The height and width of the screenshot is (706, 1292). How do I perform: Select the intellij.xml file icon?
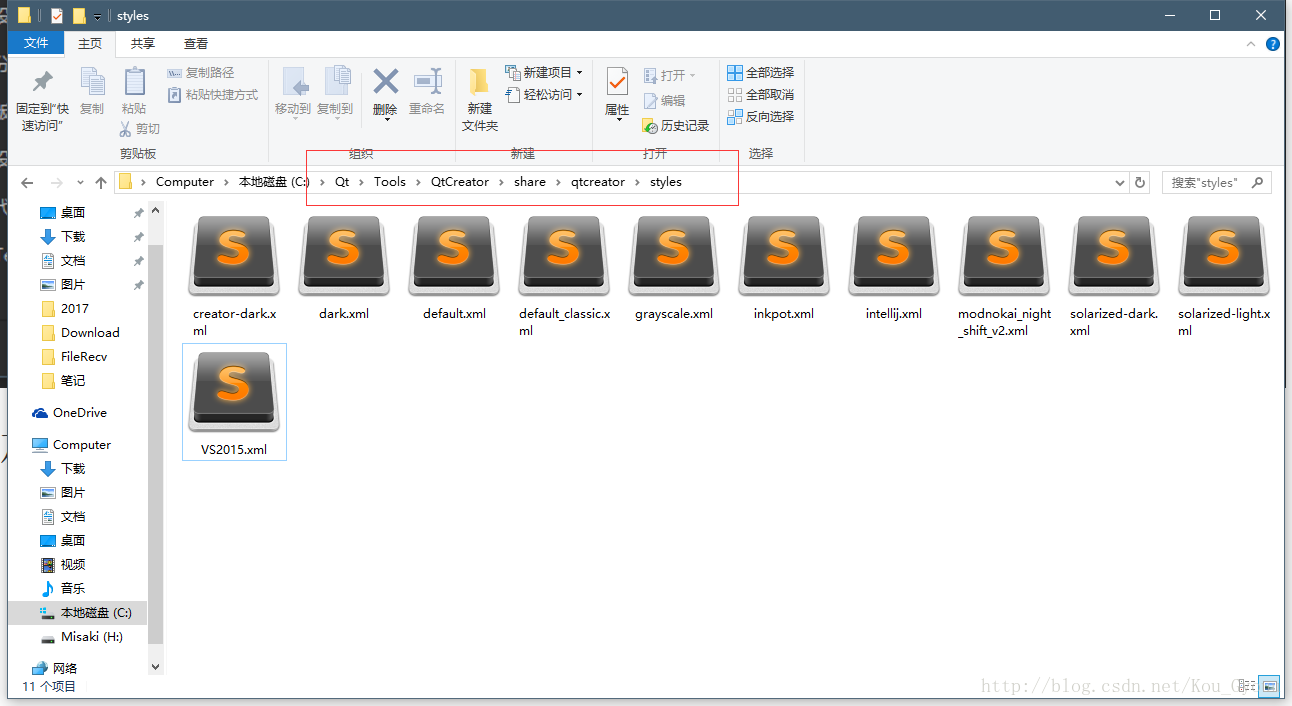pos(894,255)
